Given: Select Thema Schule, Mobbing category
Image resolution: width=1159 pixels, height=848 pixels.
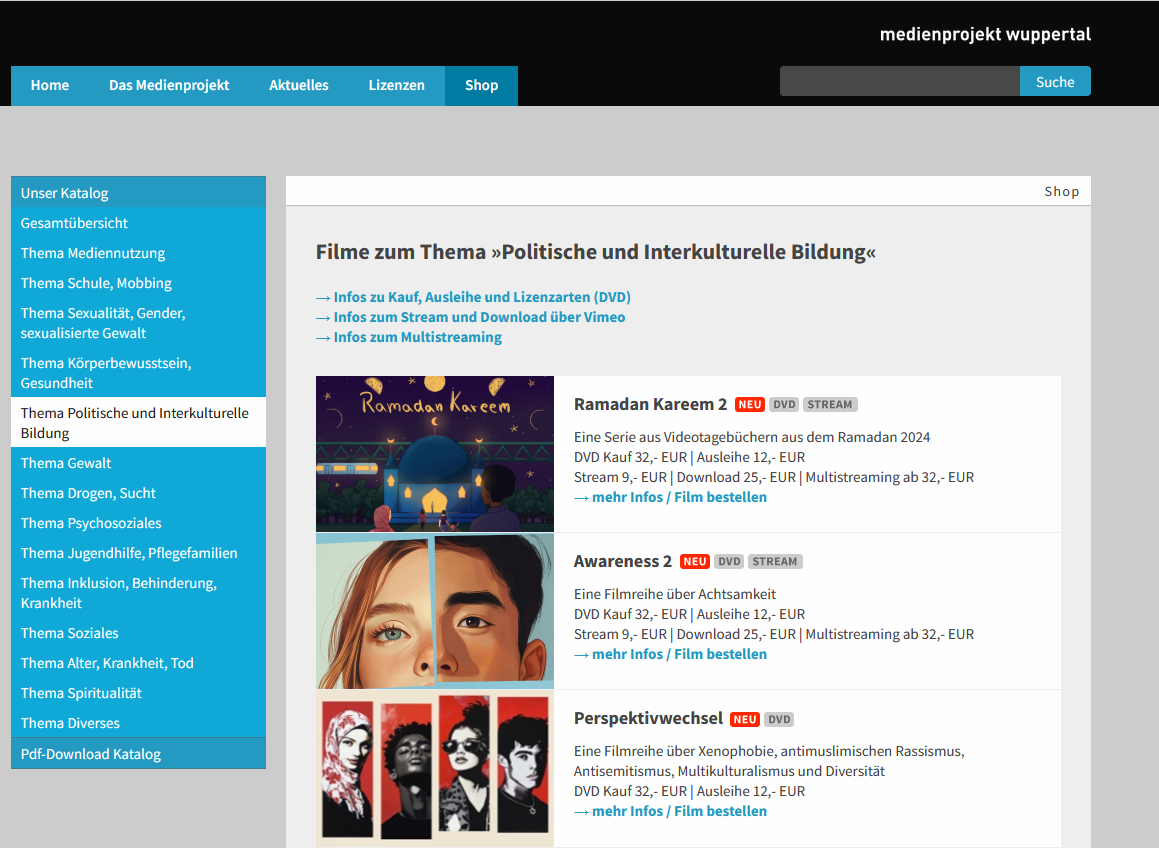Looking at the screenshot, I should tap(138, 283).
